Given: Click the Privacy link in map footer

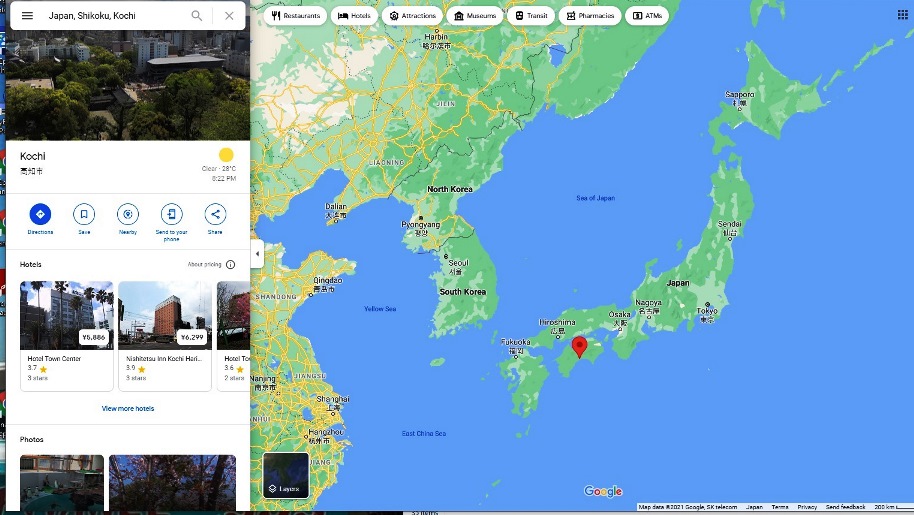Looking at the screenshot, I should 807,507.
